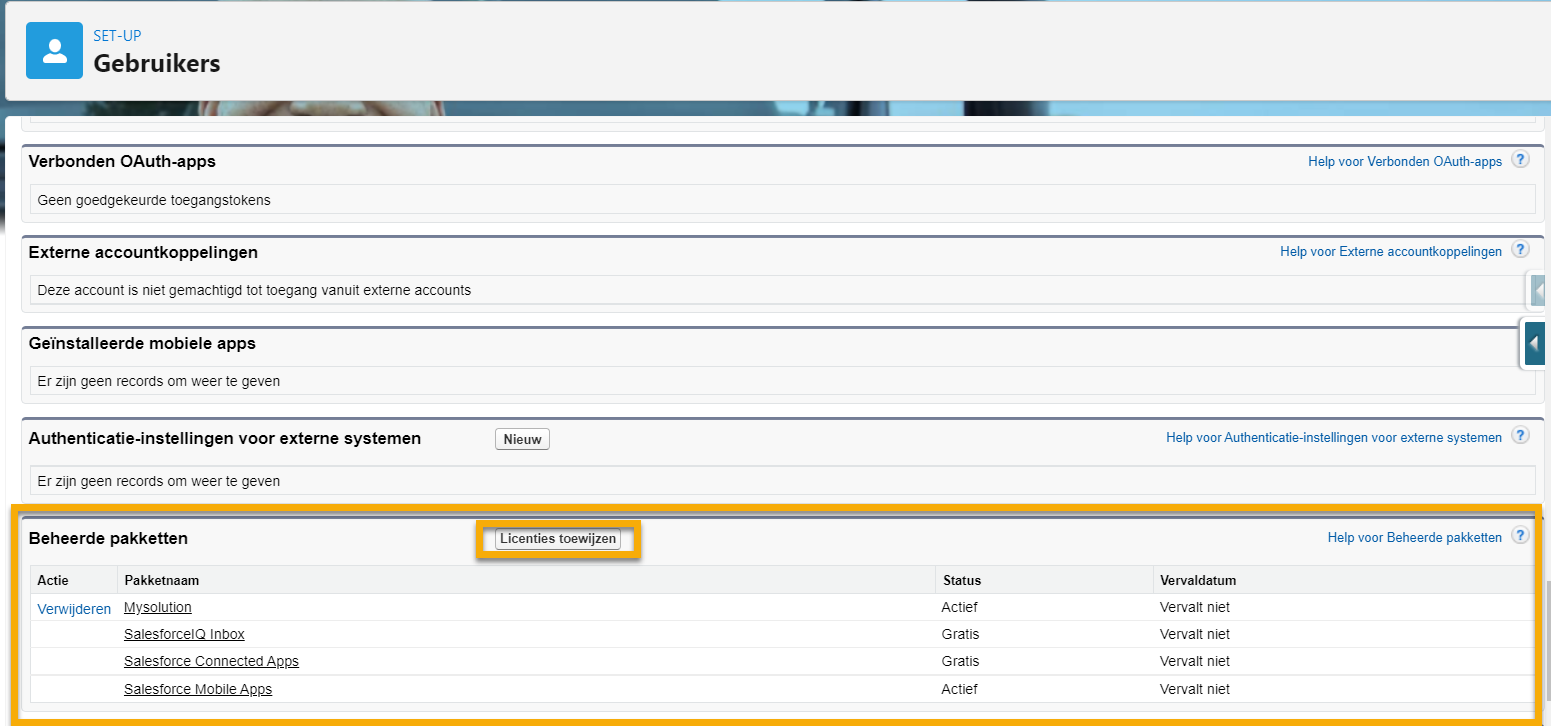
Task: Select Vervalt niet in Salesforce Mobile Apps row
Action: click(x=1195, y=689)
